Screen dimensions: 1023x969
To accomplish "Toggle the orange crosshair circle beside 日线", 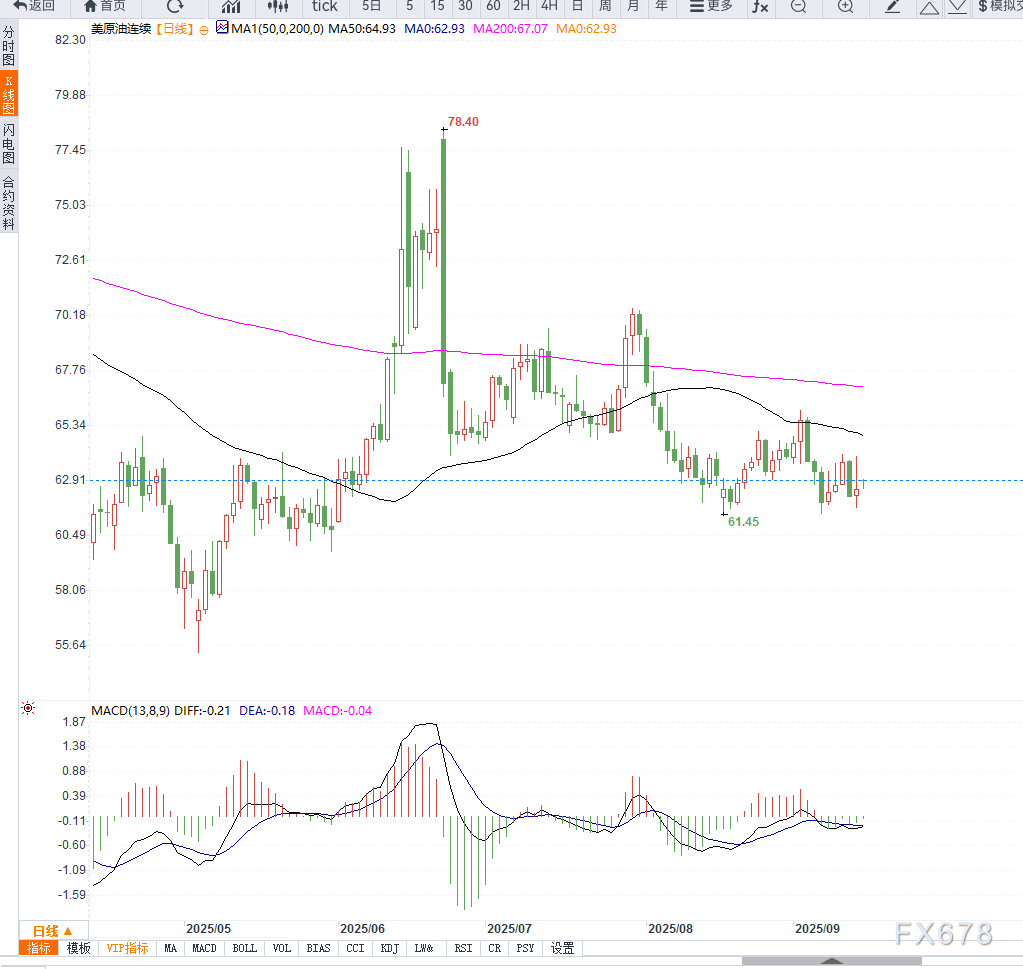I will pos(204,30).
